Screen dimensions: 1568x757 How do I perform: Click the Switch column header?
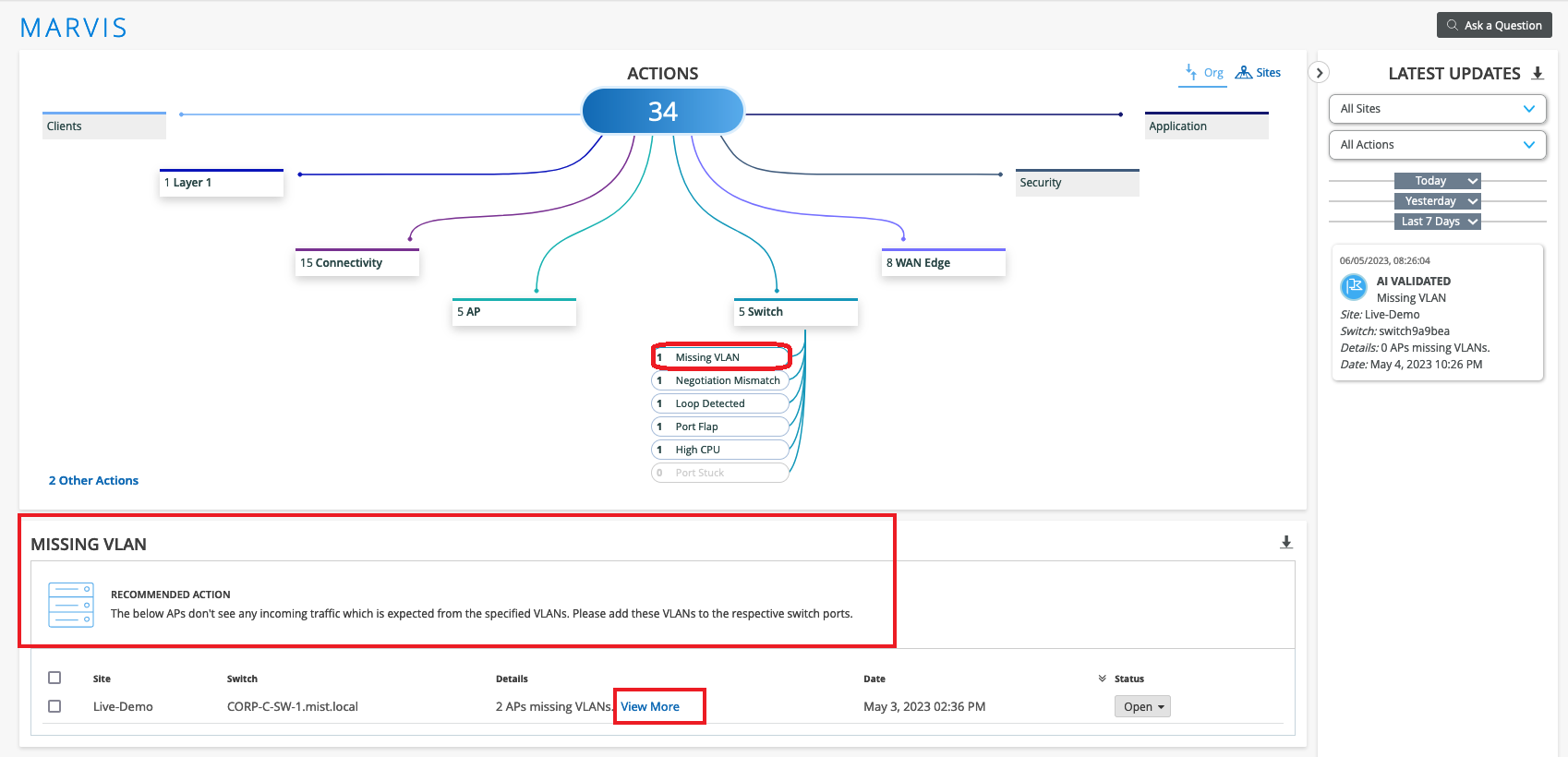coord(242,679)
